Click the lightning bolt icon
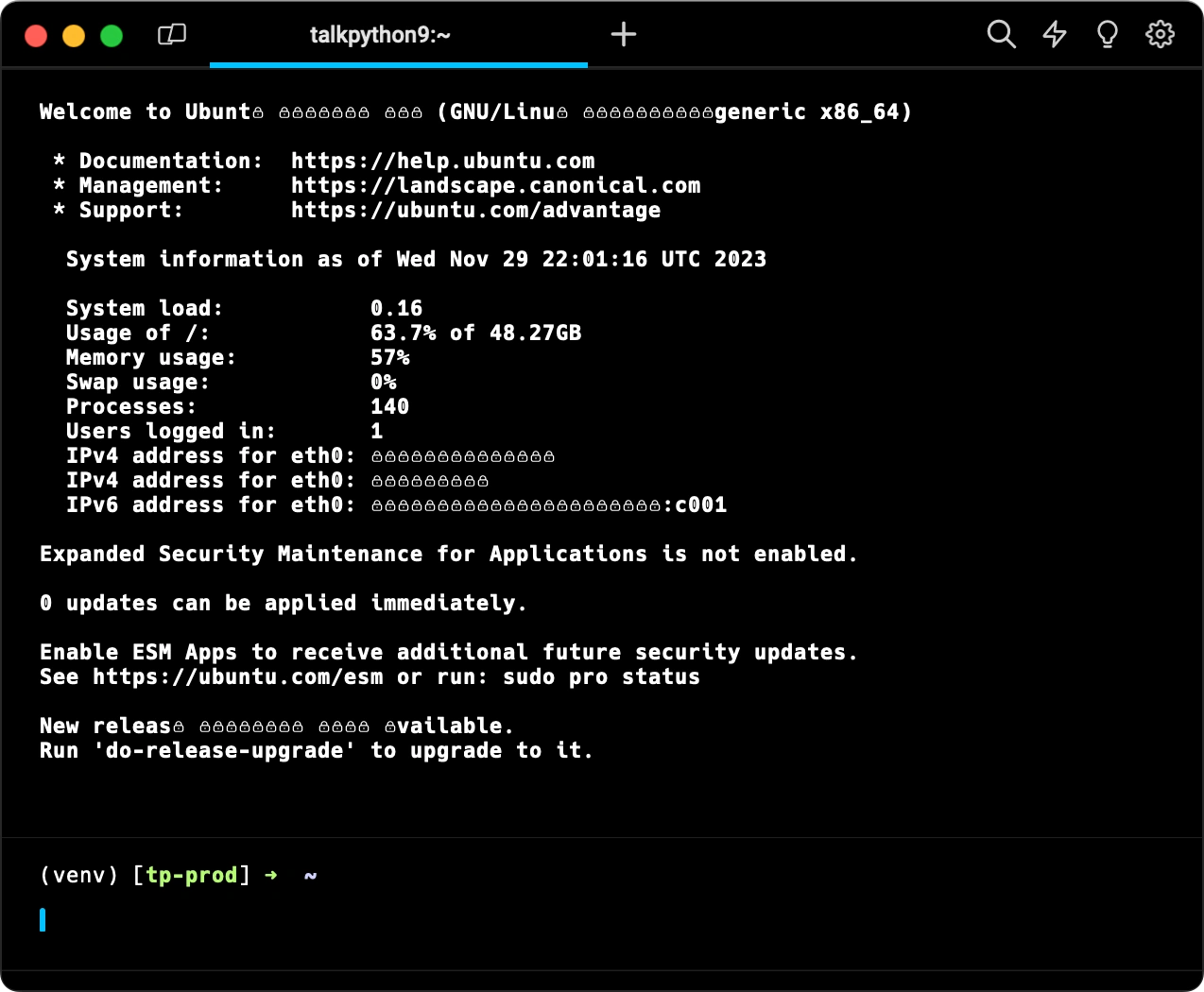This screenshot has width=1204, height=992. [1054, 35]
